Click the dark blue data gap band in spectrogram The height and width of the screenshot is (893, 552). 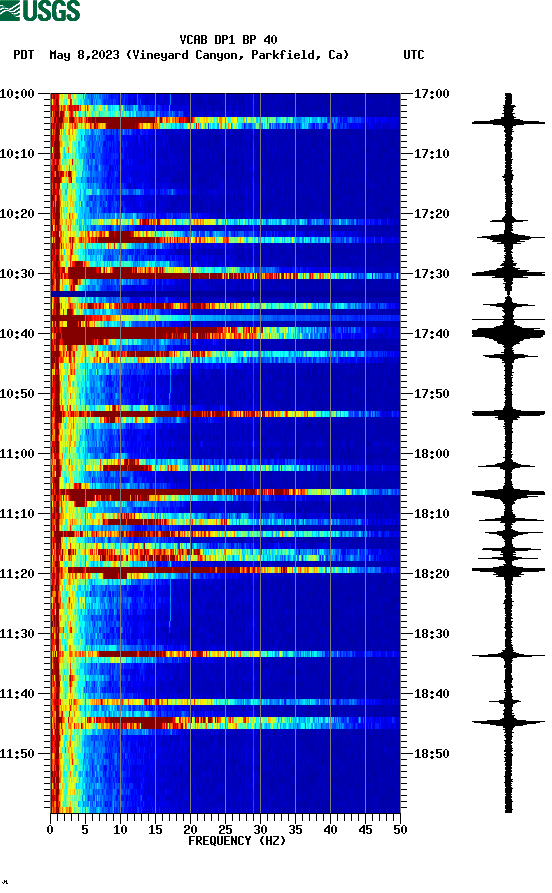click(225, 294)
